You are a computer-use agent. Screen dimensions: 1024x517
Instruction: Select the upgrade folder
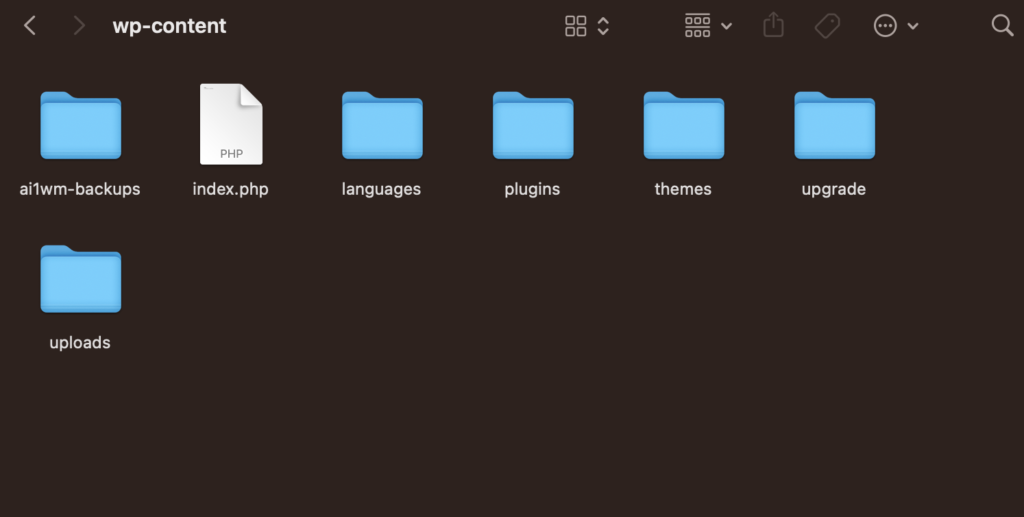(x=834, y=126)
